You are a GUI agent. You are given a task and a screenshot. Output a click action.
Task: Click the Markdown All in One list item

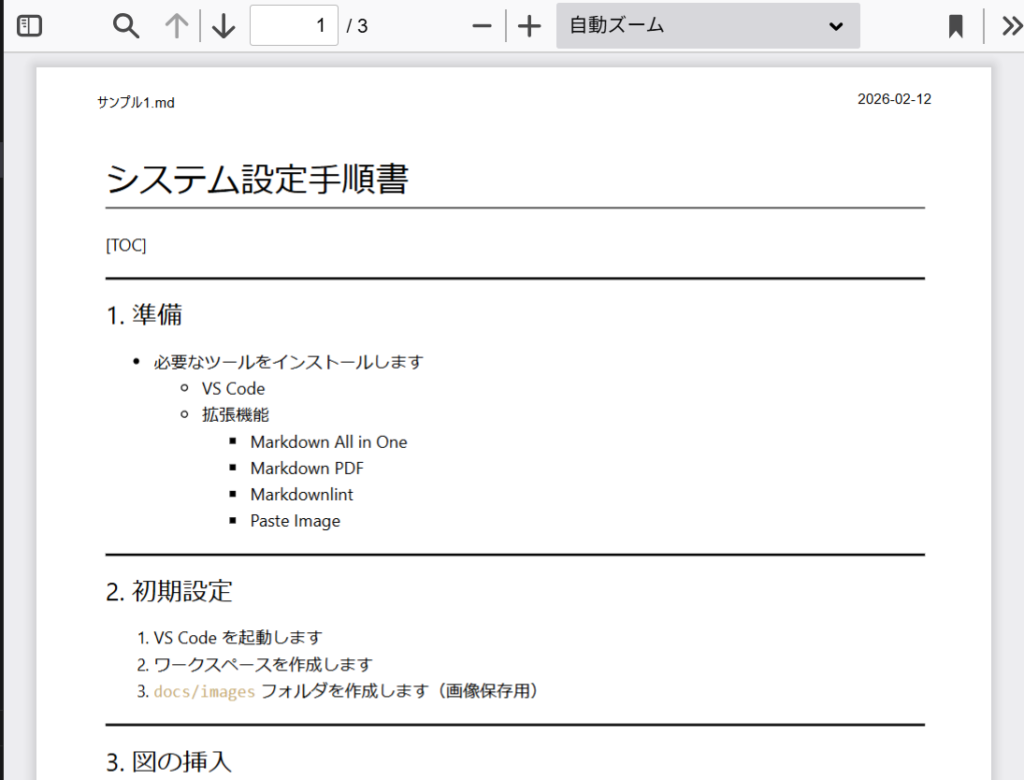click(328, 442)
